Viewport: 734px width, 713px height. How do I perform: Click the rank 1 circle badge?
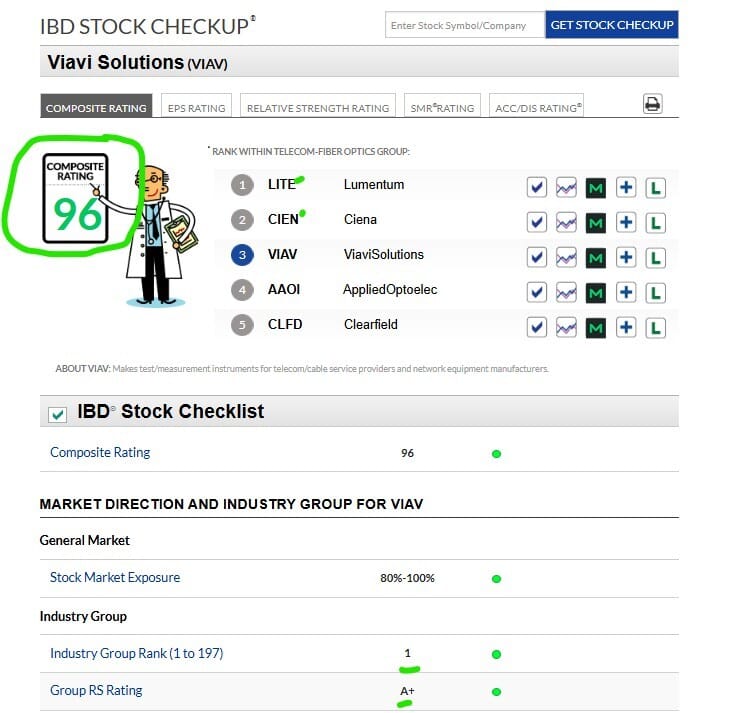coord(242,185)
